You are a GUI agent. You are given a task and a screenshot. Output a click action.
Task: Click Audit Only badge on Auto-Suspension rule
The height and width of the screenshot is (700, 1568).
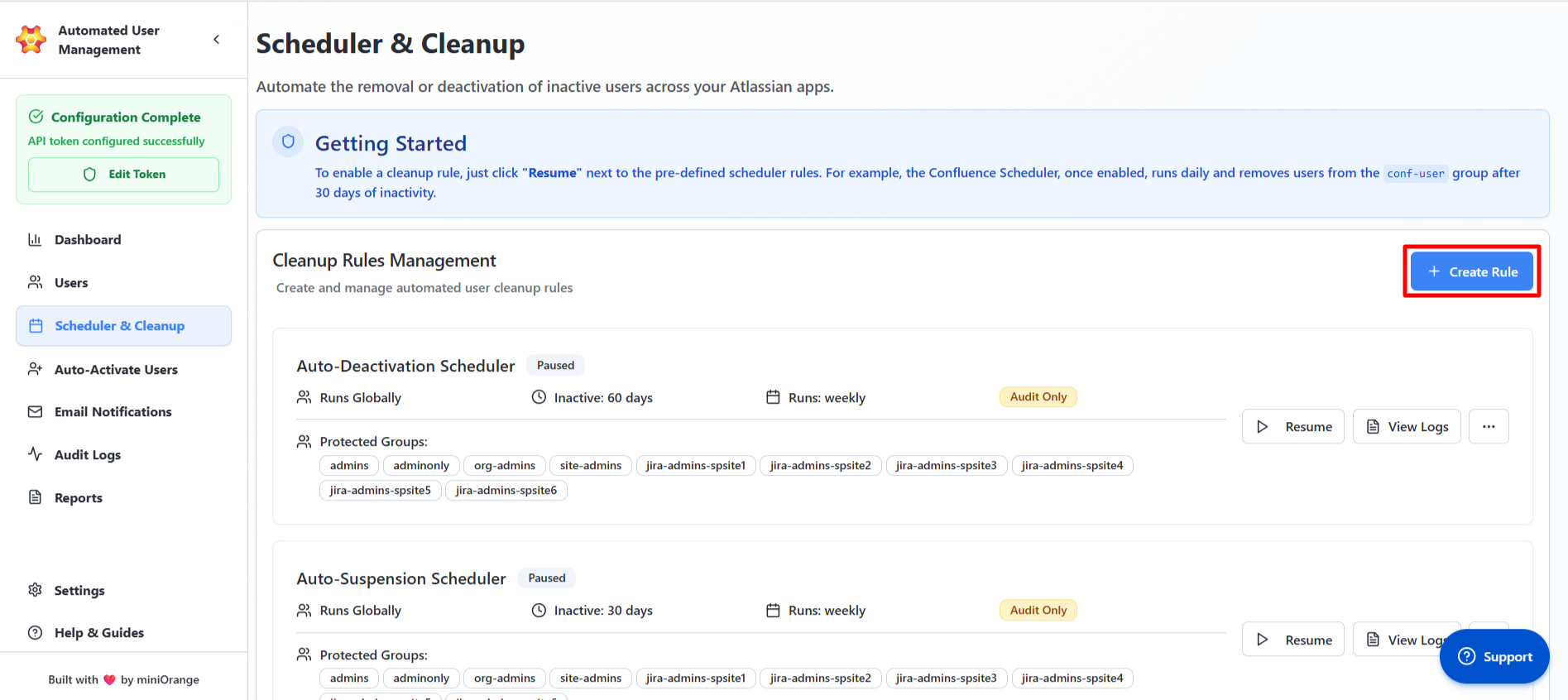(x=1038, y=611)
